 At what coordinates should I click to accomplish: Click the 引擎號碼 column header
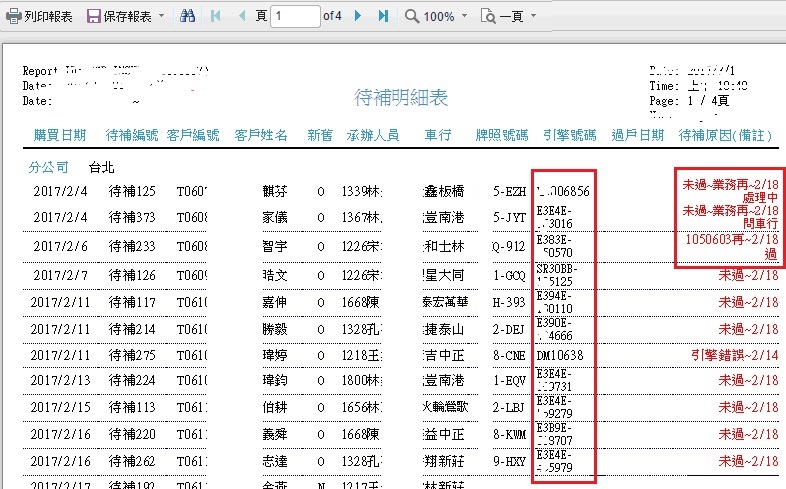click(569, 135)
